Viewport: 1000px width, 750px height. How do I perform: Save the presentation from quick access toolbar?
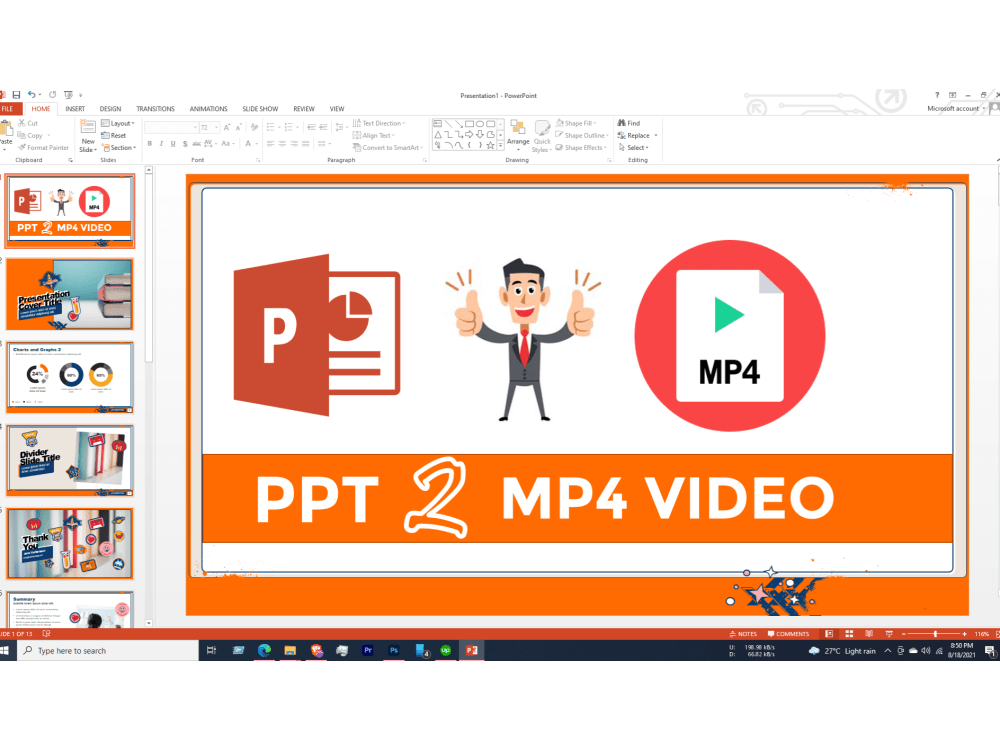point(17,94)
